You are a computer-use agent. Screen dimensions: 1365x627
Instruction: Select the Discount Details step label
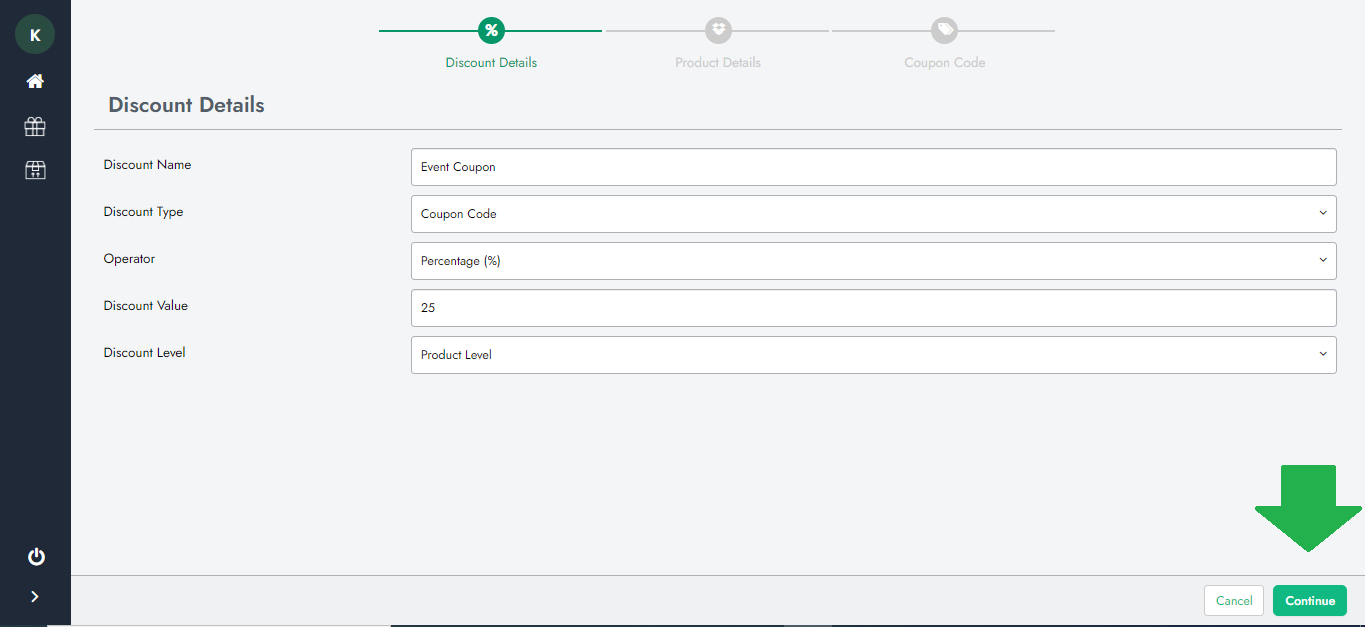tap(491, 63)
